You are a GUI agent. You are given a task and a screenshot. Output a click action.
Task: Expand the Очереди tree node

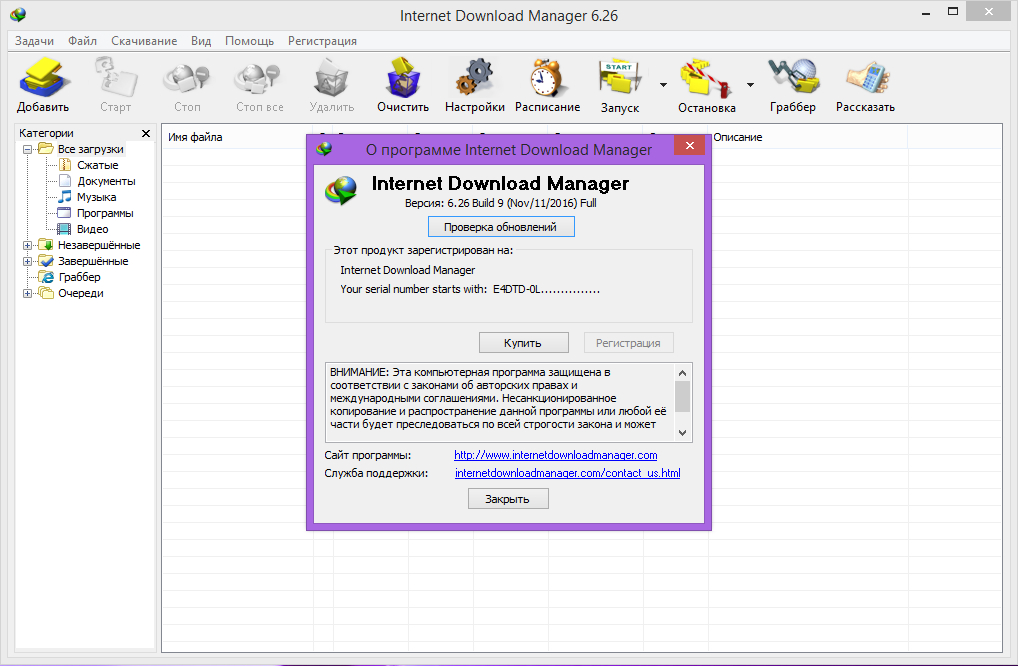[x=27, y=293]
